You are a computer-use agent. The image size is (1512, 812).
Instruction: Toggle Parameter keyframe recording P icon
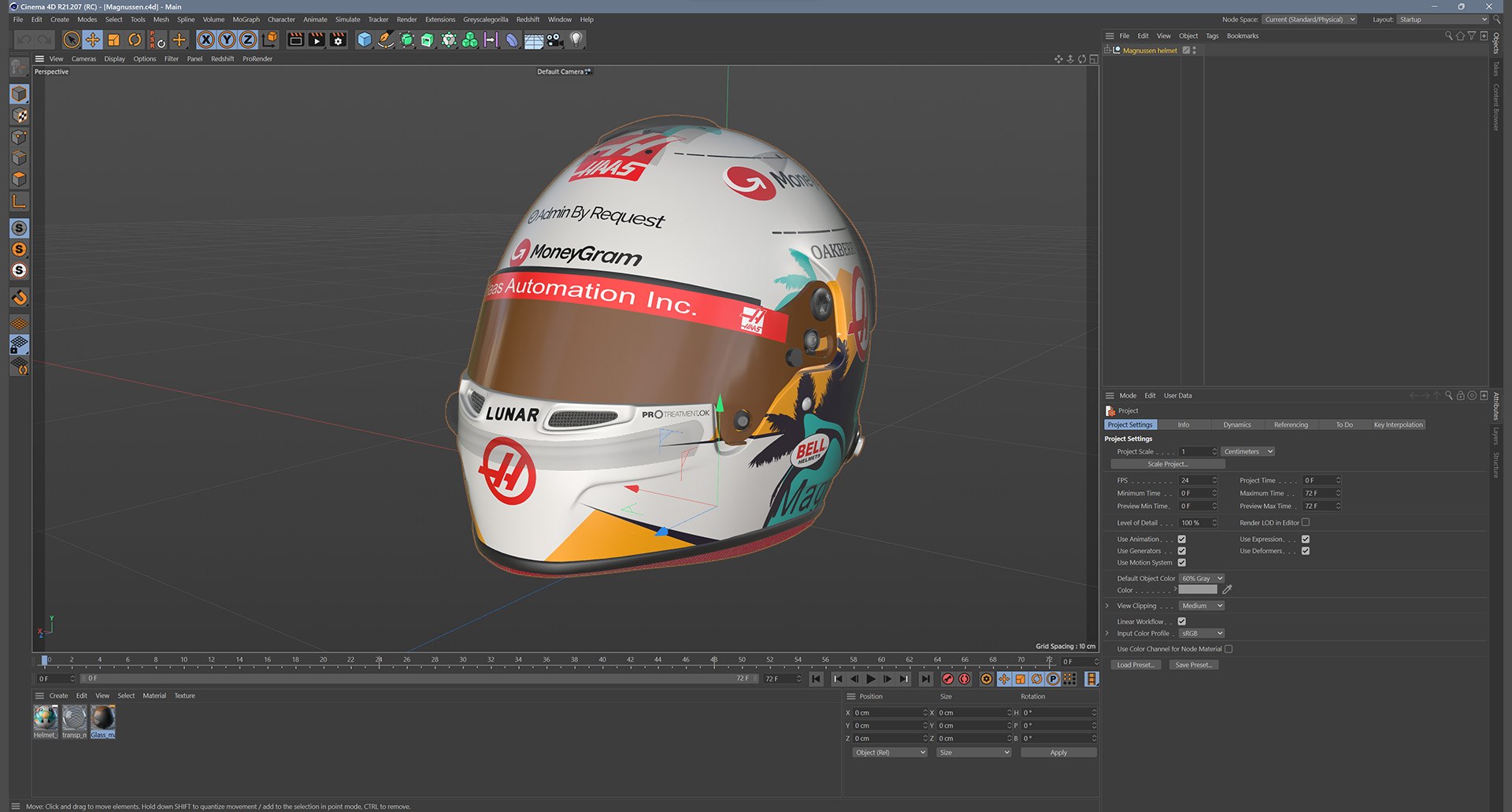1053,679
